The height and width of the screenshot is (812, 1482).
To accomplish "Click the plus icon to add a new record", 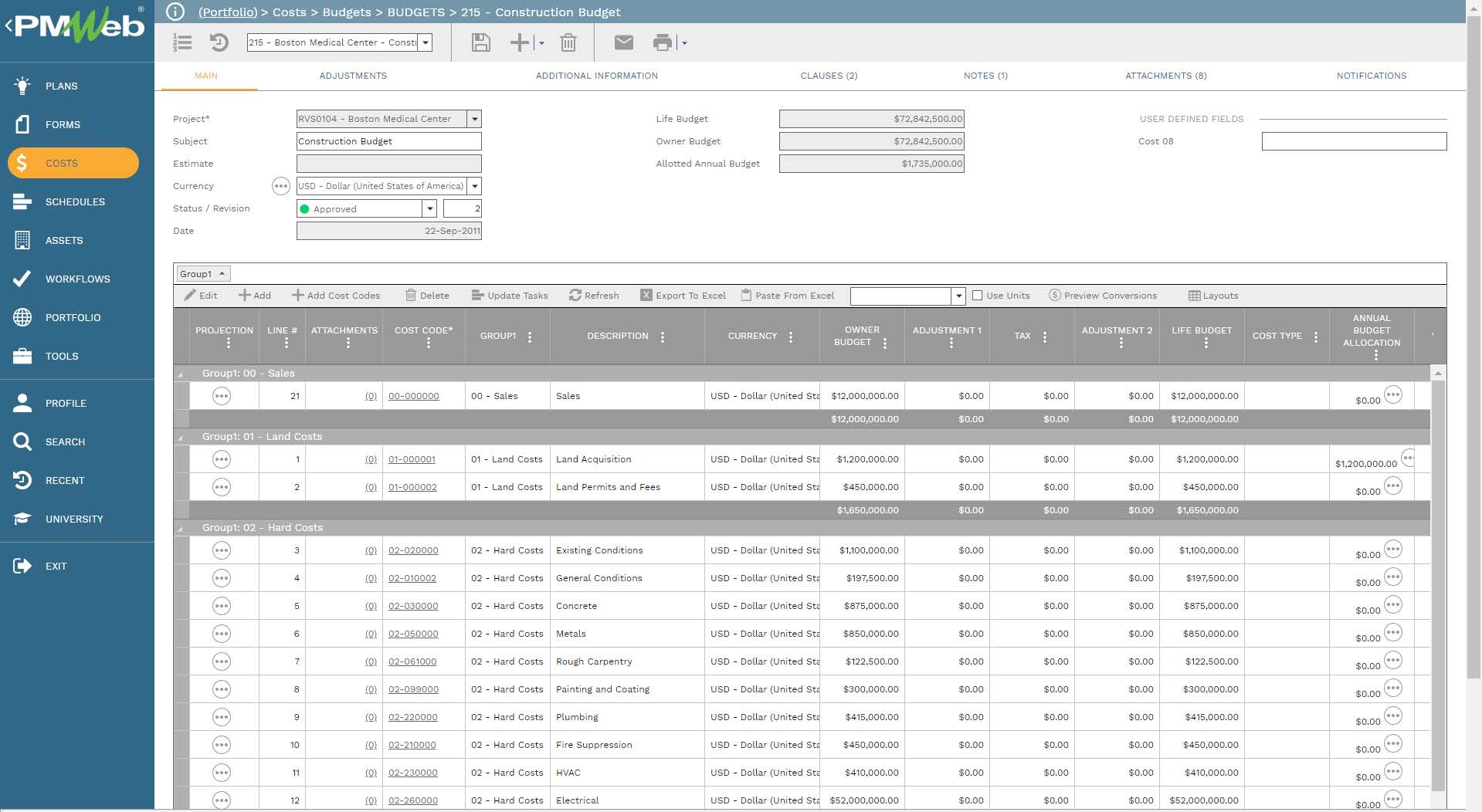I will coord(520,42).
